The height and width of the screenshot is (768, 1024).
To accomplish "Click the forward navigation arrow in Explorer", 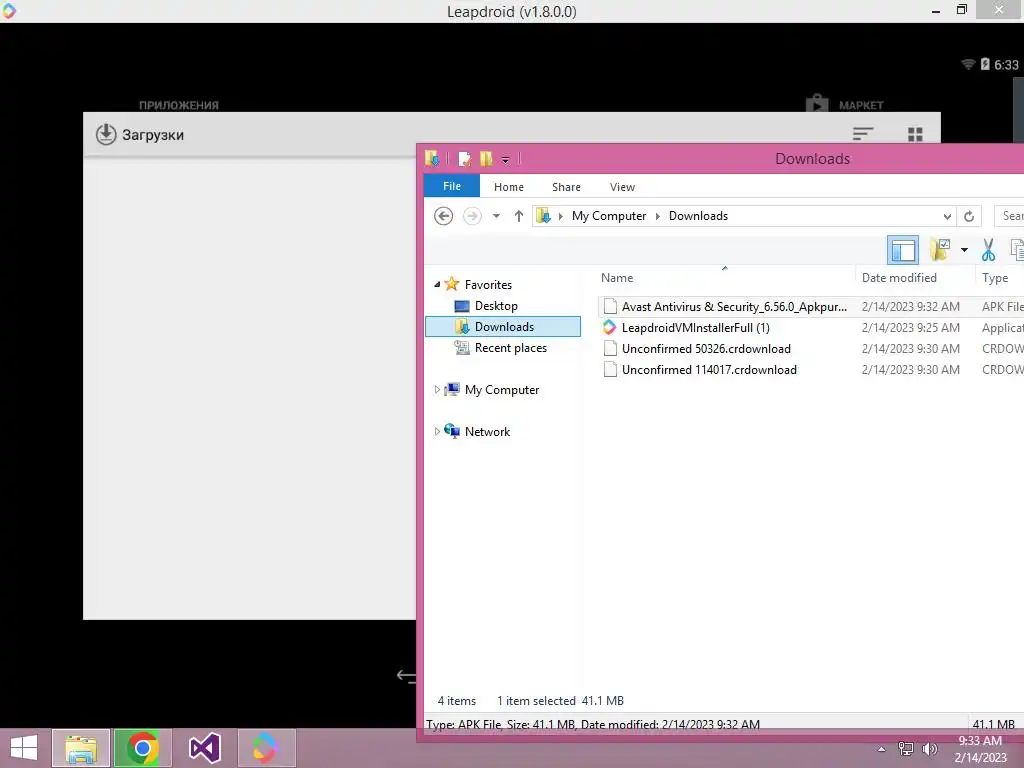I will click(x=472, y=216).
